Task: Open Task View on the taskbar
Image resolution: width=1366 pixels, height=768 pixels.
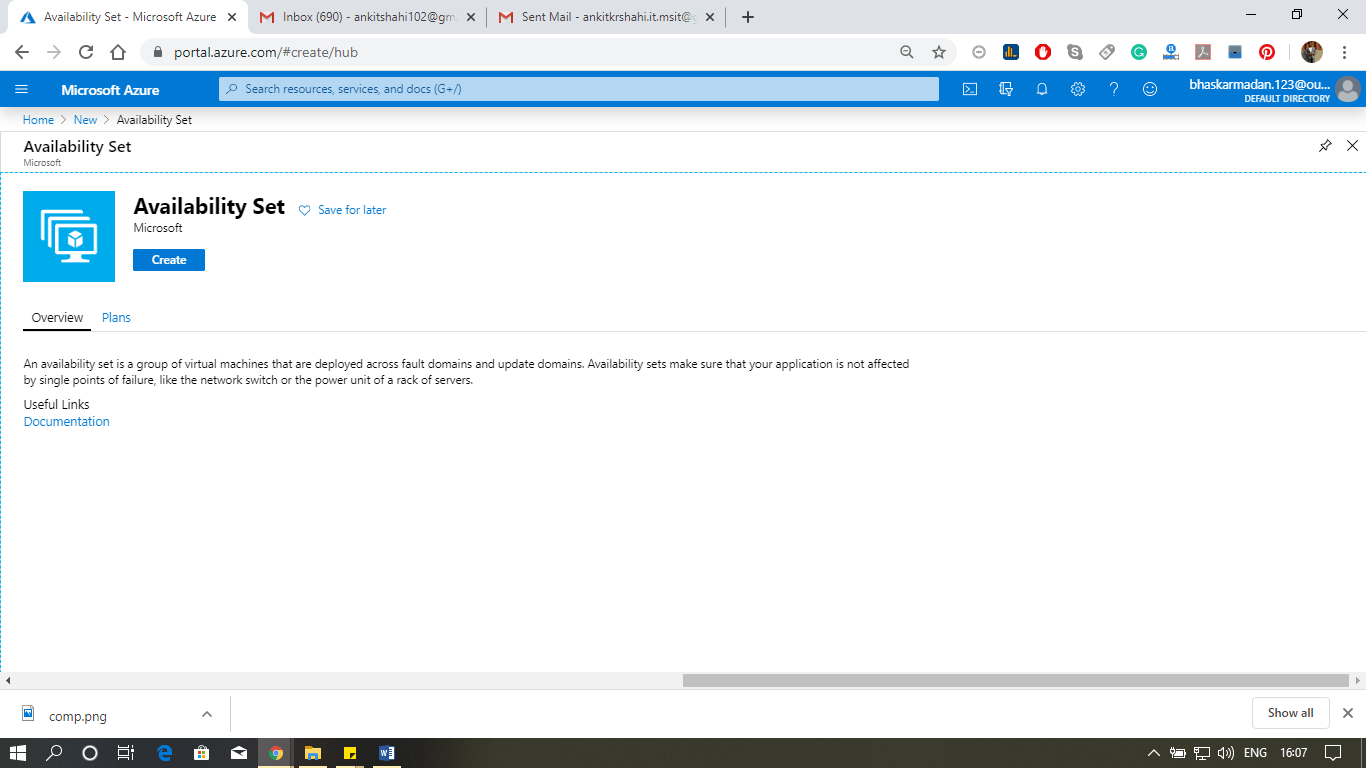Action: coord(126,753)
